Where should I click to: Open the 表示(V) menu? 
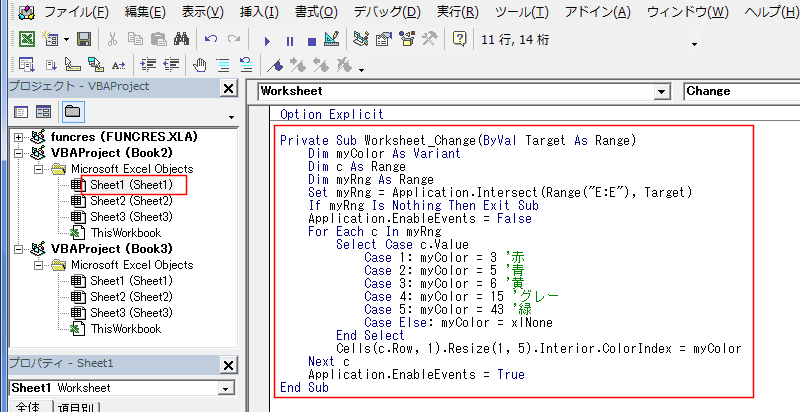203,12
